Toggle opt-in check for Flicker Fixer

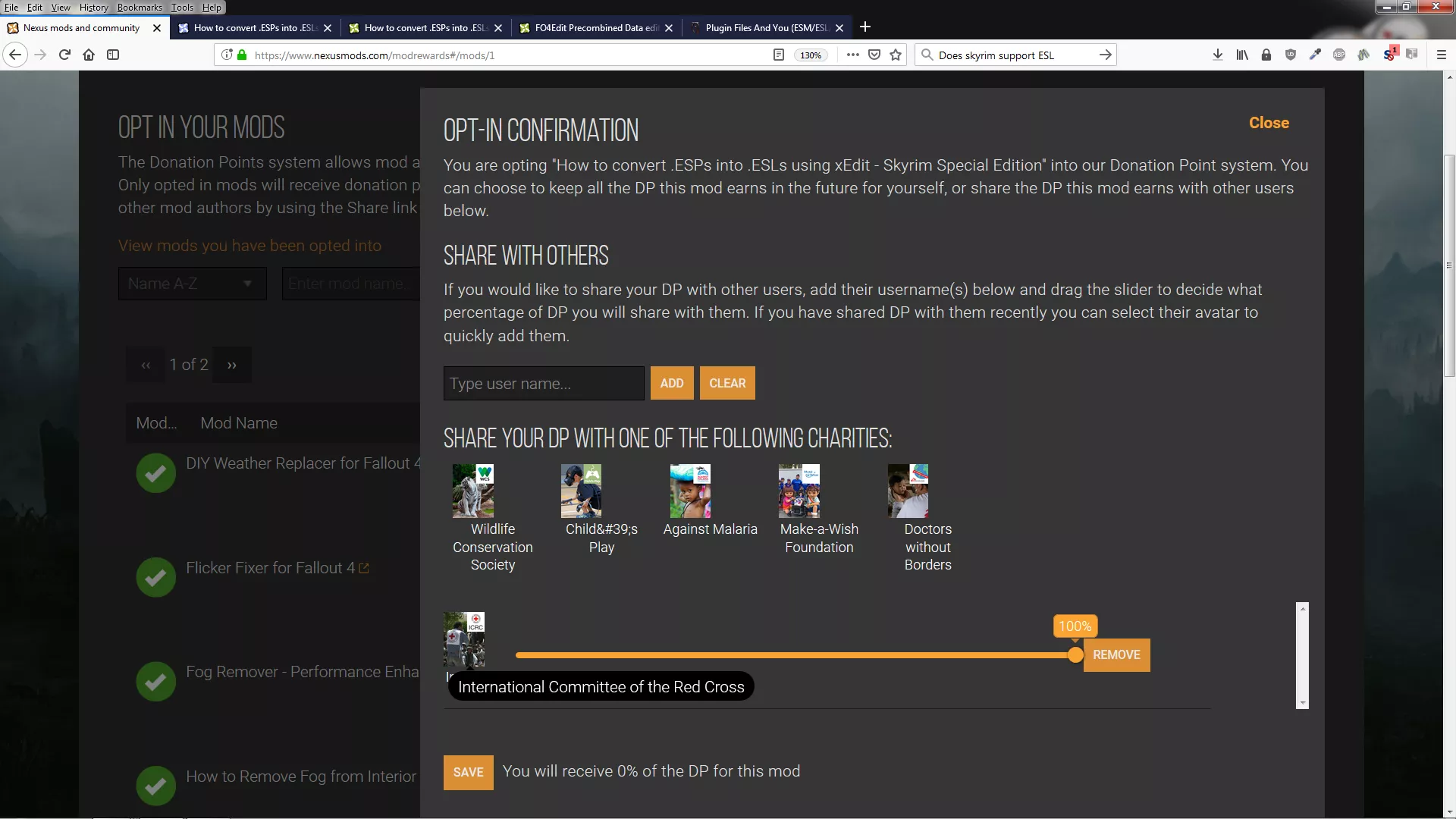(x=155, y=578)
